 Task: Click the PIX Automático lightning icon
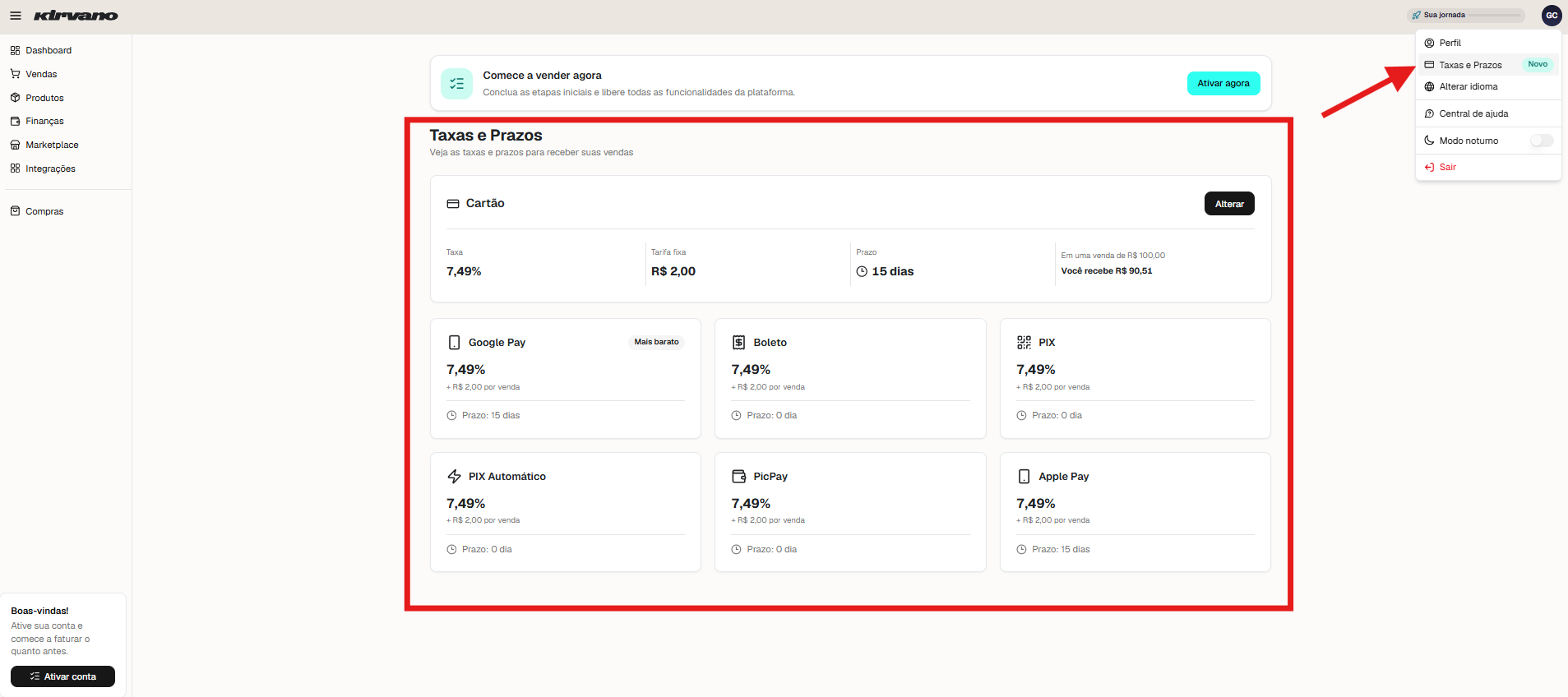coord(454,477)
